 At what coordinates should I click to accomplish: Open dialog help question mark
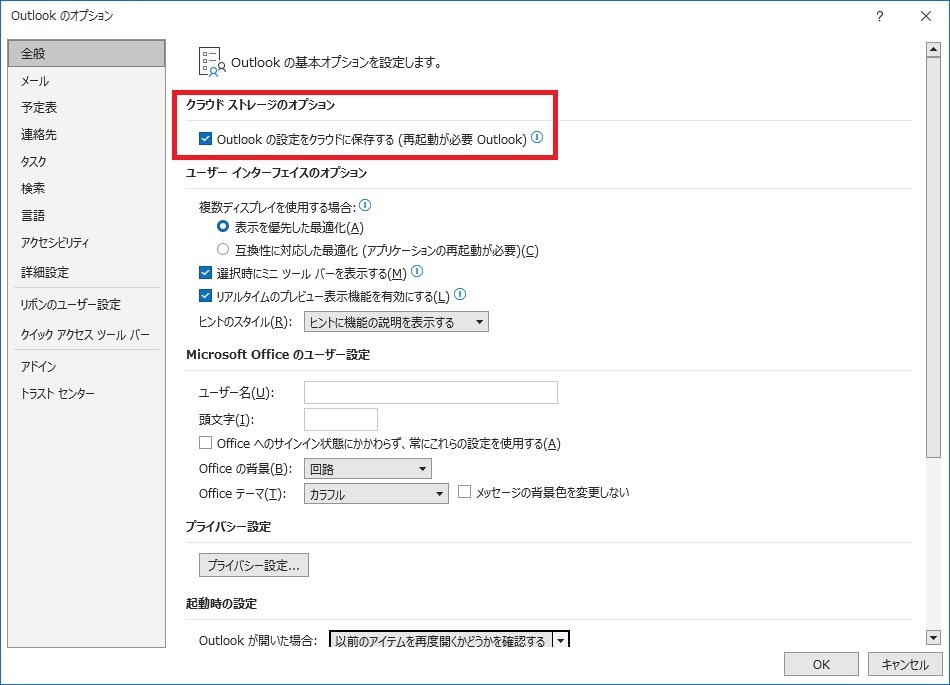click(879, 16)
